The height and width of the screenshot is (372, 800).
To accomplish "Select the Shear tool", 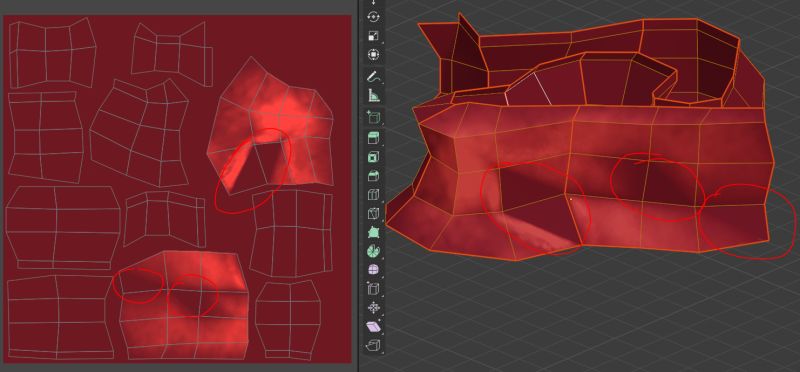I will 373,327.
